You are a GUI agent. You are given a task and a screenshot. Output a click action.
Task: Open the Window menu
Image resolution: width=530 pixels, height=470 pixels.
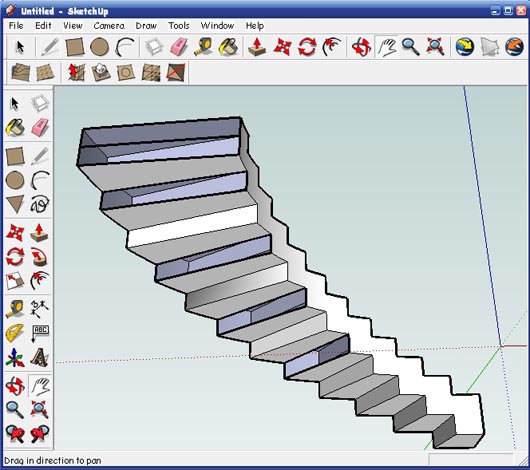(x=217, y=26)
